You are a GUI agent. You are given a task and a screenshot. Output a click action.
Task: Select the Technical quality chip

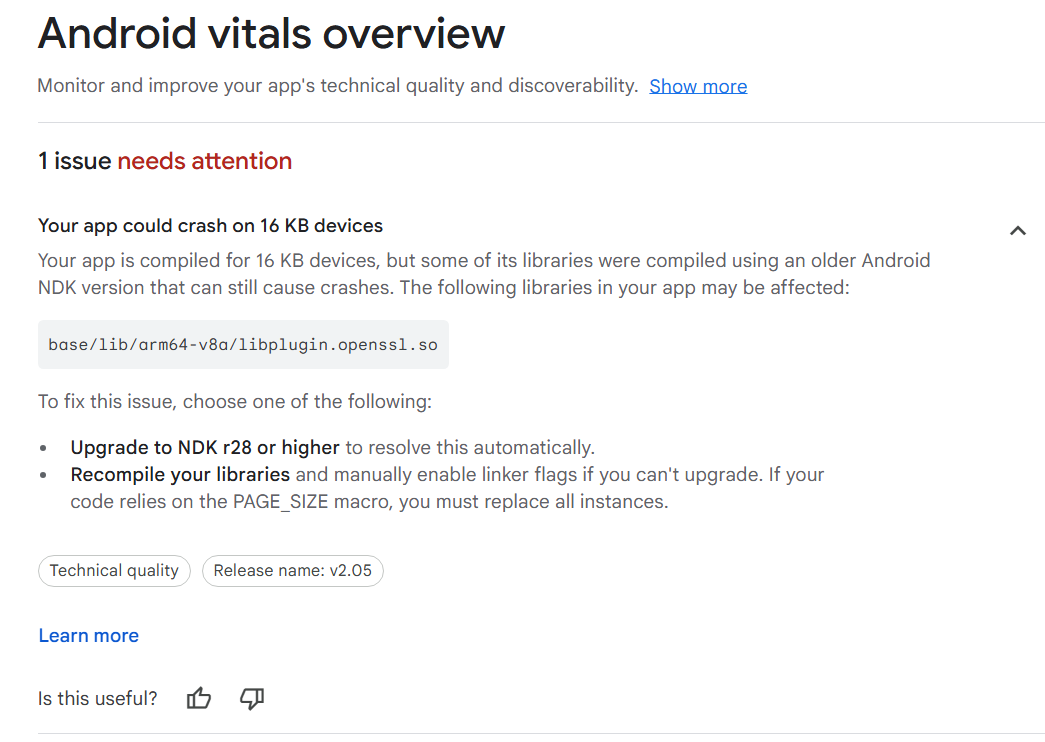click(114, 571)
